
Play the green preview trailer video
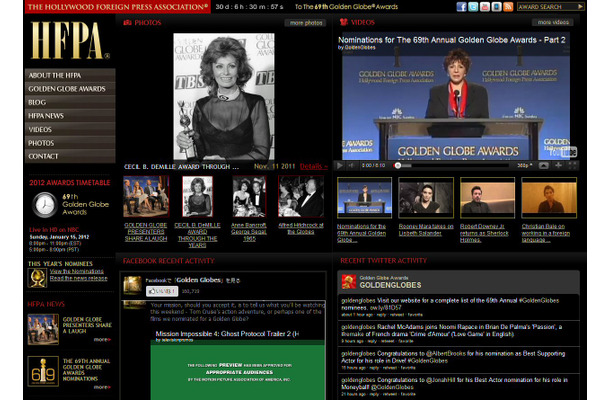click(x=238, y=372)
